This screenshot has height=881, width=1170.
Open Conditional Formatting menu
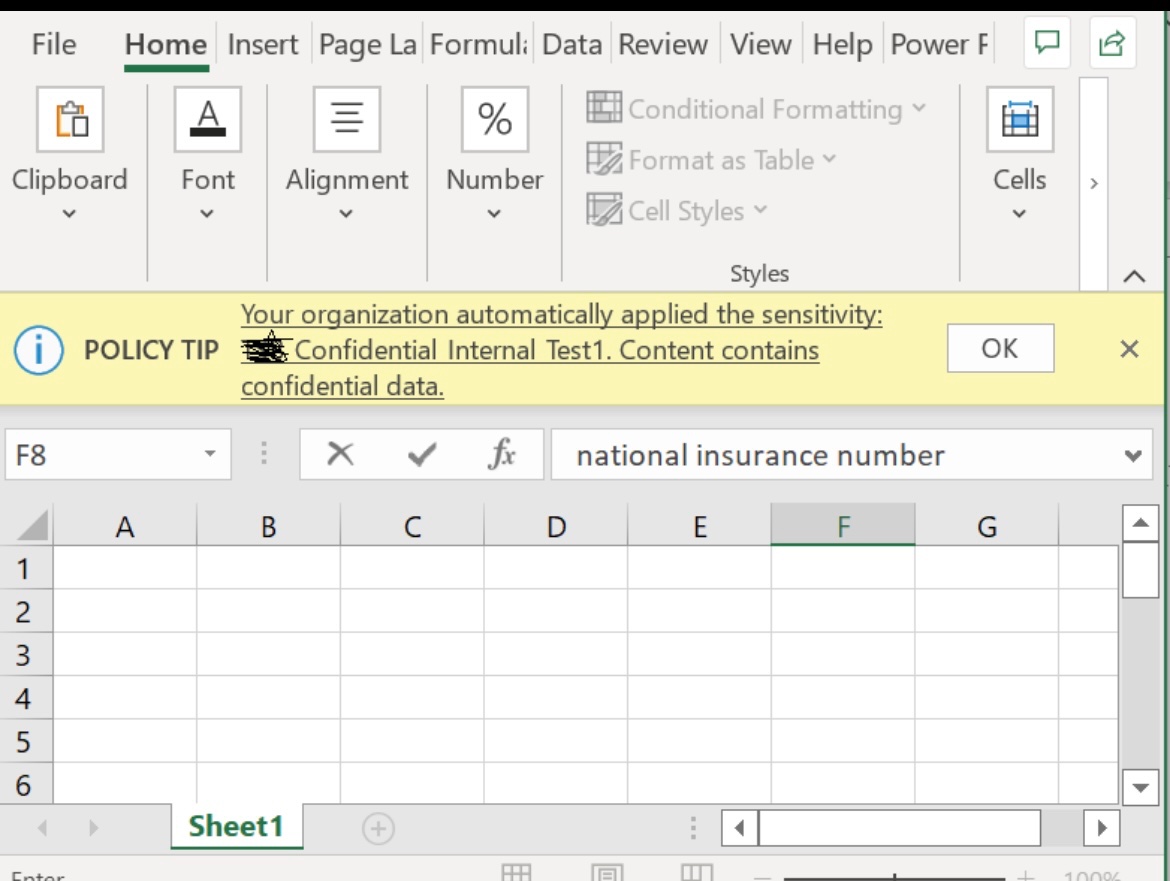[757, 108]
